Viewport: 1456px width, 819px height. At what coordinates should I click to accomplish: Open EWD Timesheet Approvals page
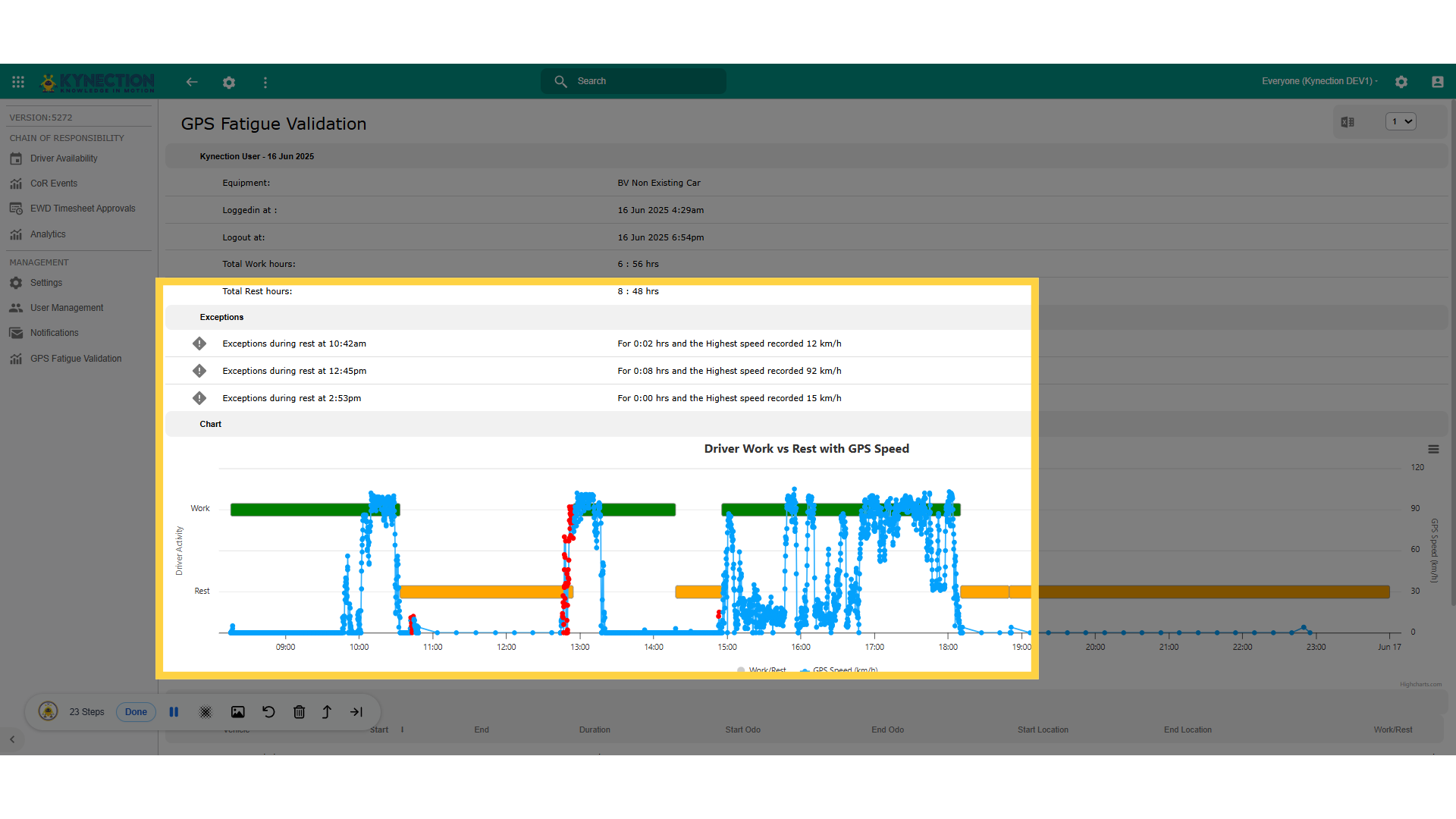[x=83, y=209]
